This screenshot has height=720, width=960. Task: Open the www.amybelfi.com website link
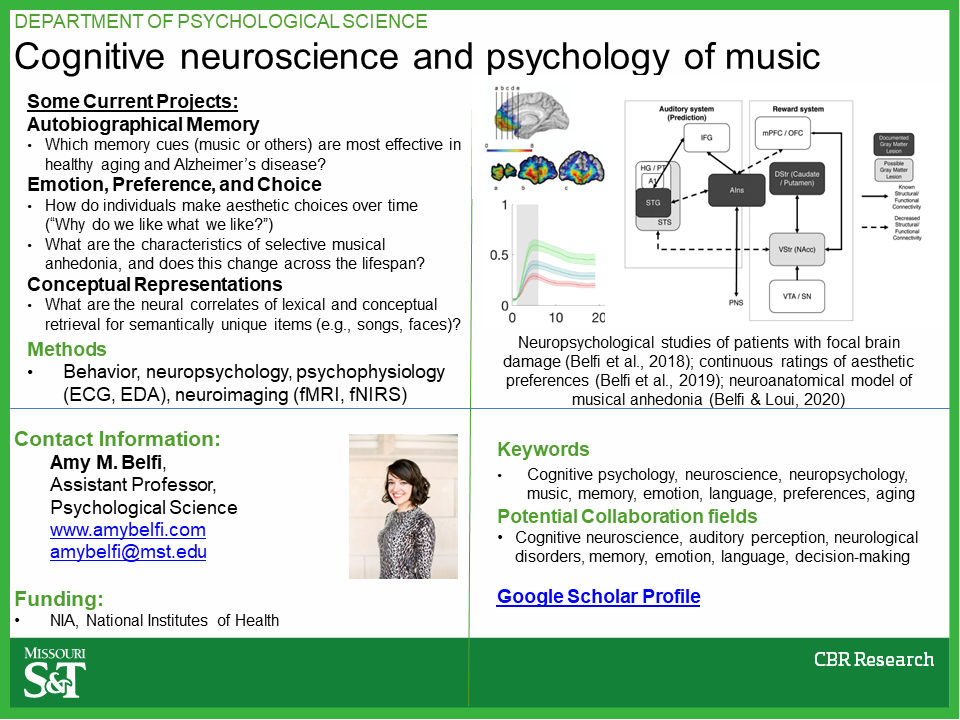click(128, 530)
